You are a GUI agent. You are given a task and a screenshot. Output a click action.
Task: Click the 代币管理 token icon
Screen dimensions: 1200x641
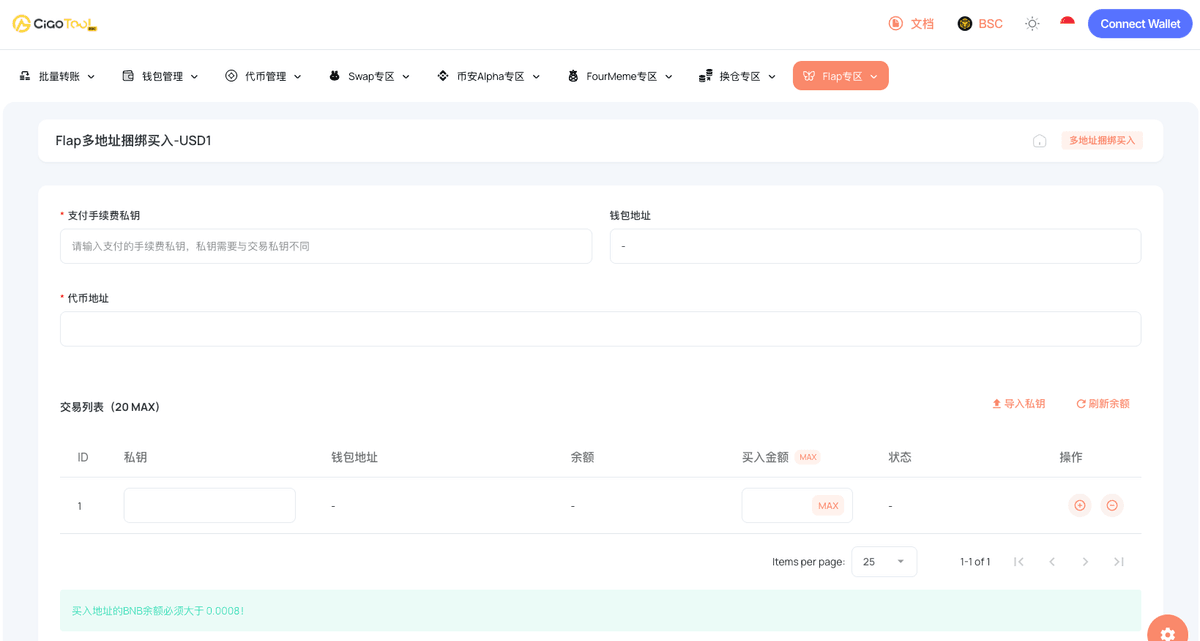coord(231,76)
